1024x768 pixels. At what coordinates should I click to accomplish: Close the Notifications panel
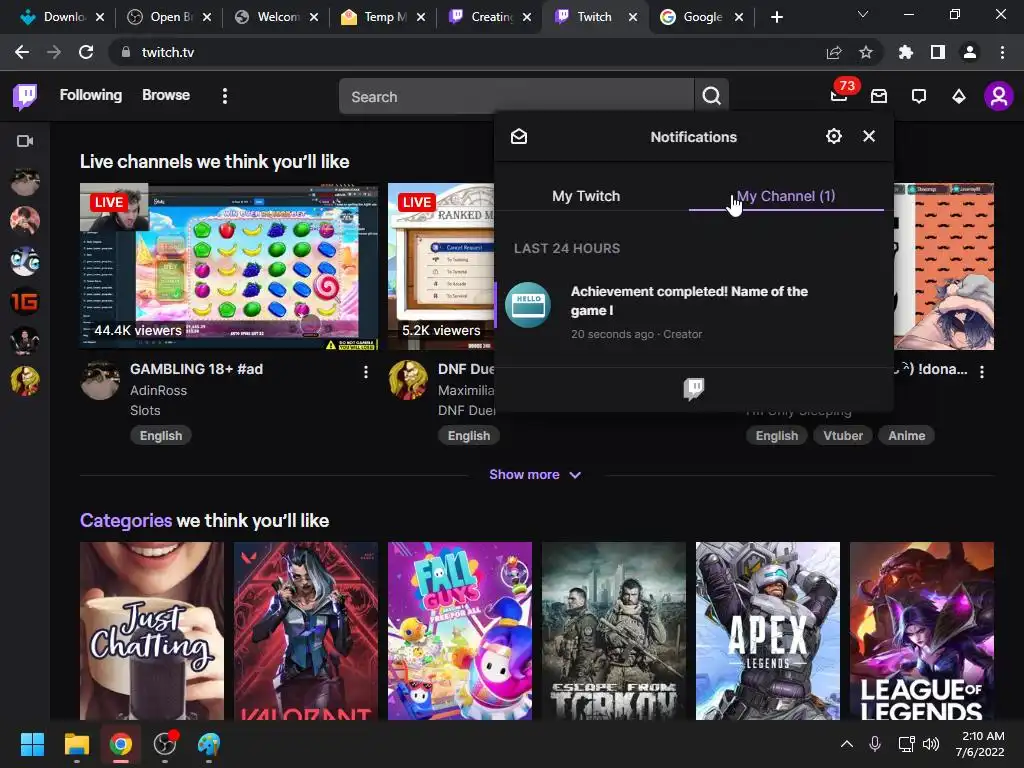[869, 136]
